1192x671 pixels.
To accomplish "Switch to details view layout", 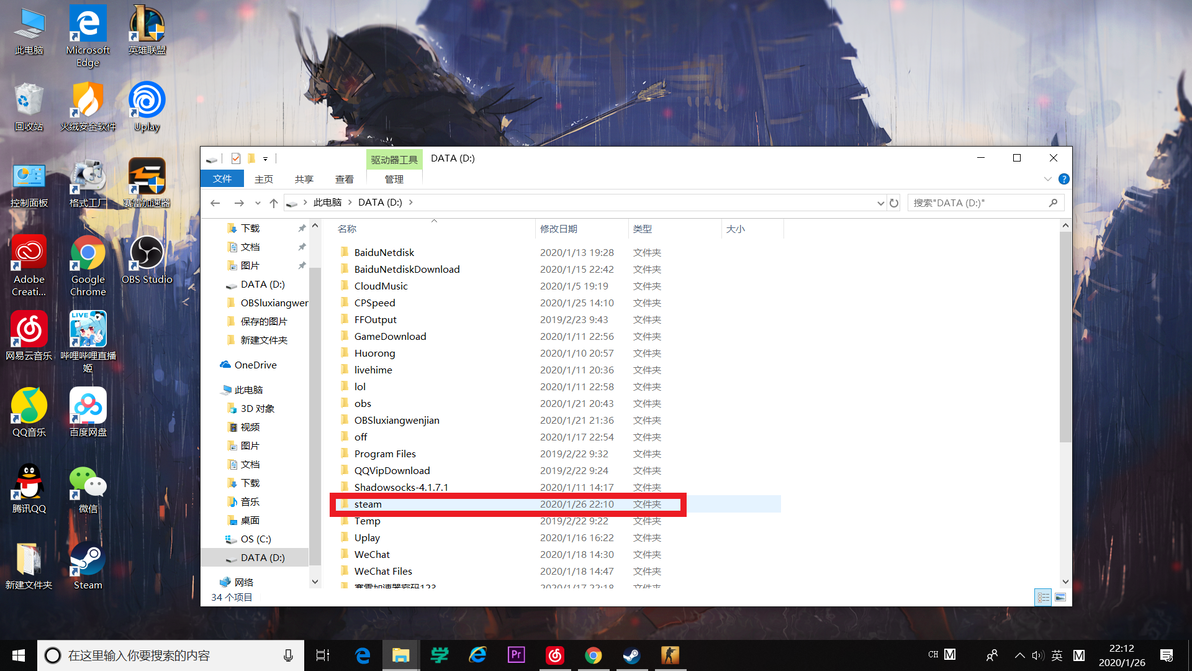I will 1043,597.
